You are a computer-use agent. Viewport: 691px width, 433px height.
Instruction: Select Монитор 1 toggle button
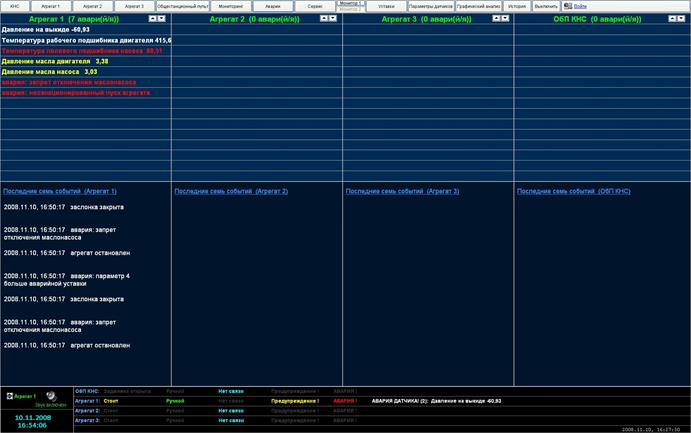[350, 3]
